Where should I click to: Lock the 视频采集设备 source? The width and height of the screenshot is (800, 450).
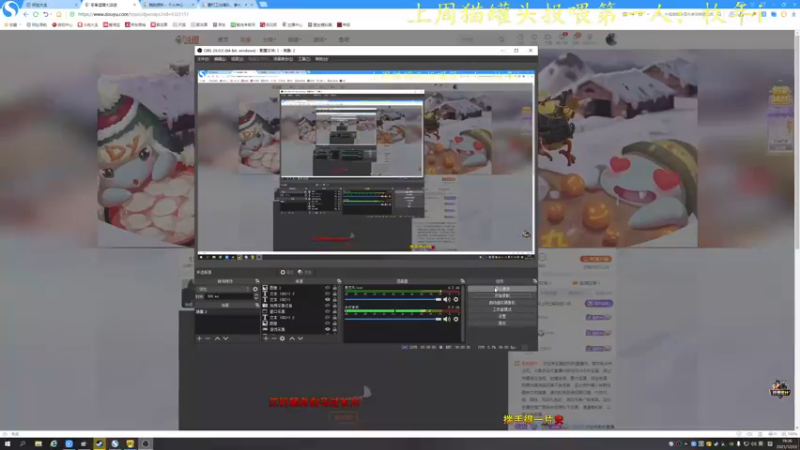tap(335, 306)
